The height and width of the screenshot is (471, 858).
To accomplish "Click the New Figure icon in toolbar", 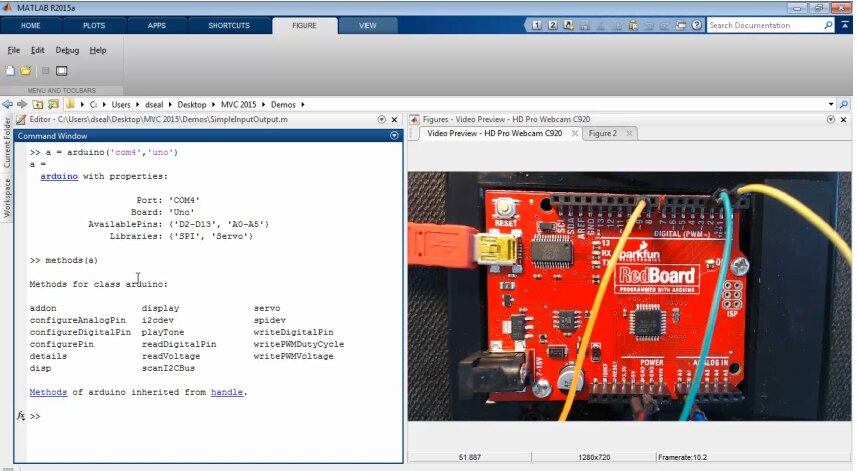I will pyautogui.click(x=10, y=71).
